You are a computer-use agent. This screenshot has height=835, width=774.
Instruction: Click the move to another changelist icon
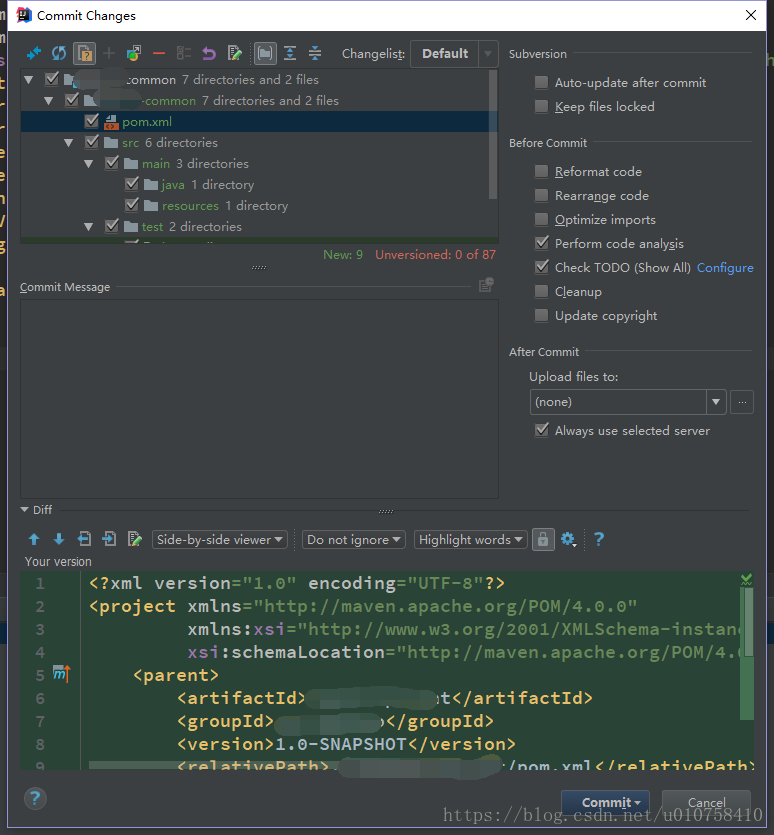[134, 53]
